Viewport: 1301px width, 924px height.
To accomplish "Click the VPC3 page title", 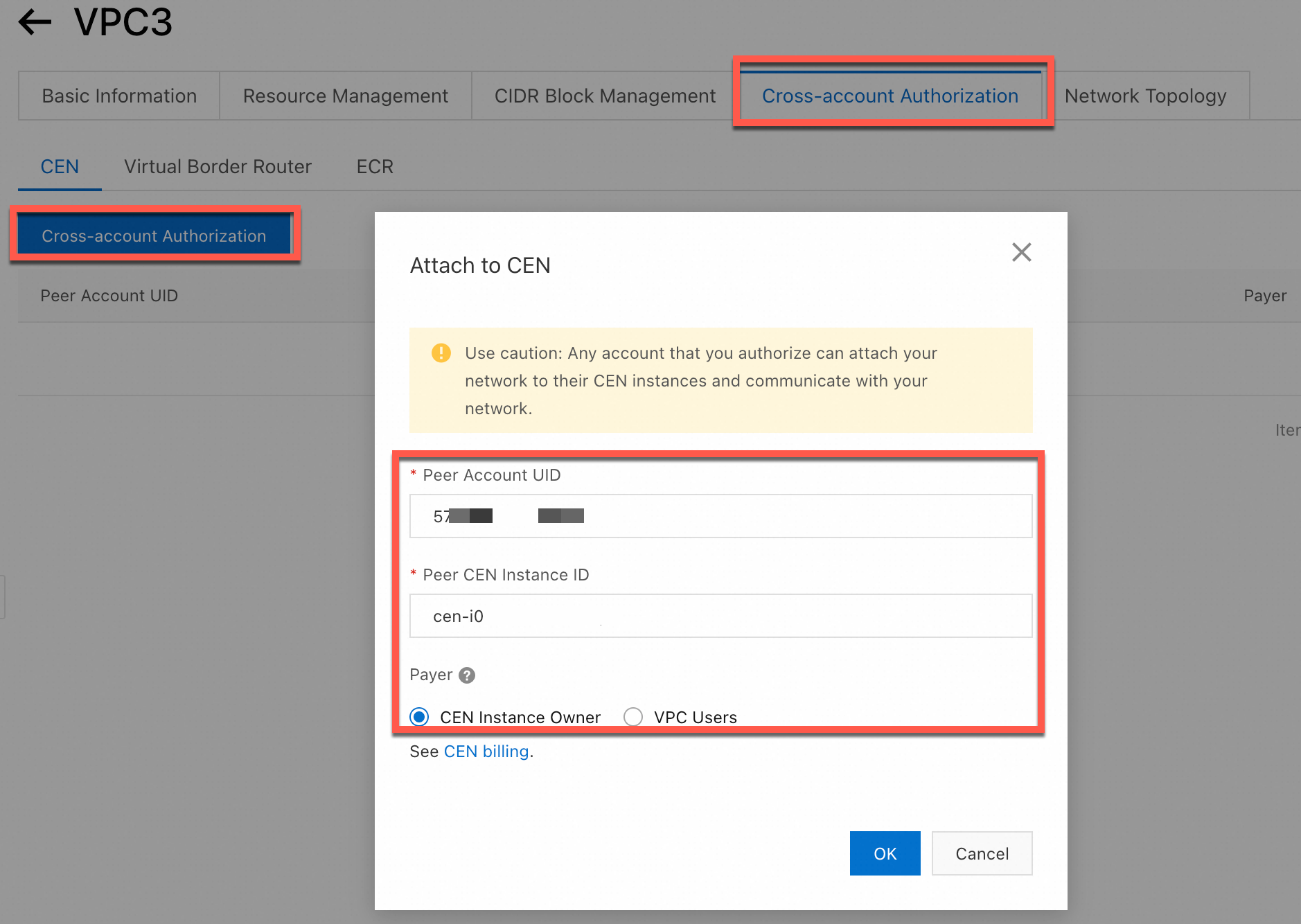I will click(123, 22).
